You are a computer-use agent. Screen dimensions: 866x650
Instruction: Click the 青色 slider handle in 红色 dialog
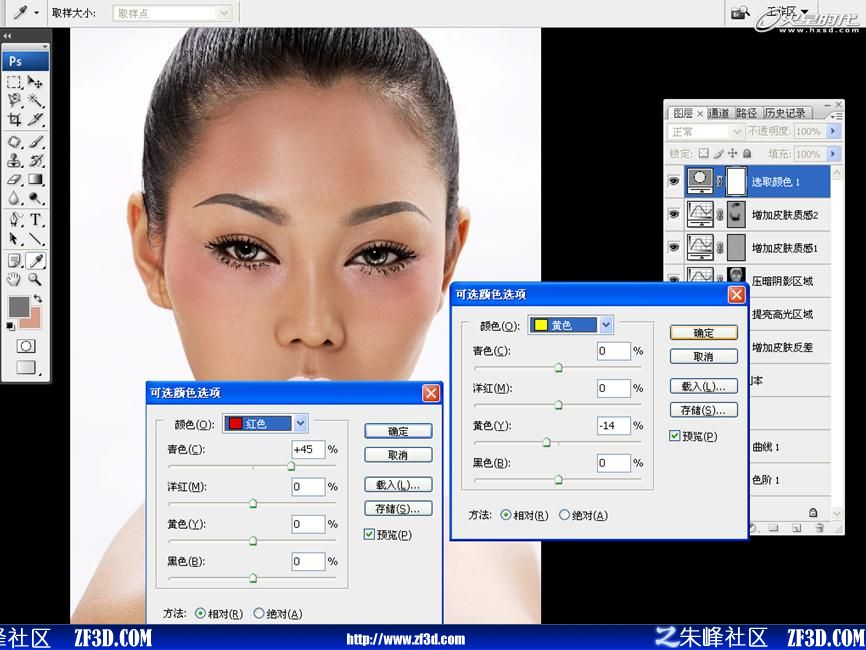click(x=291, y=466)
